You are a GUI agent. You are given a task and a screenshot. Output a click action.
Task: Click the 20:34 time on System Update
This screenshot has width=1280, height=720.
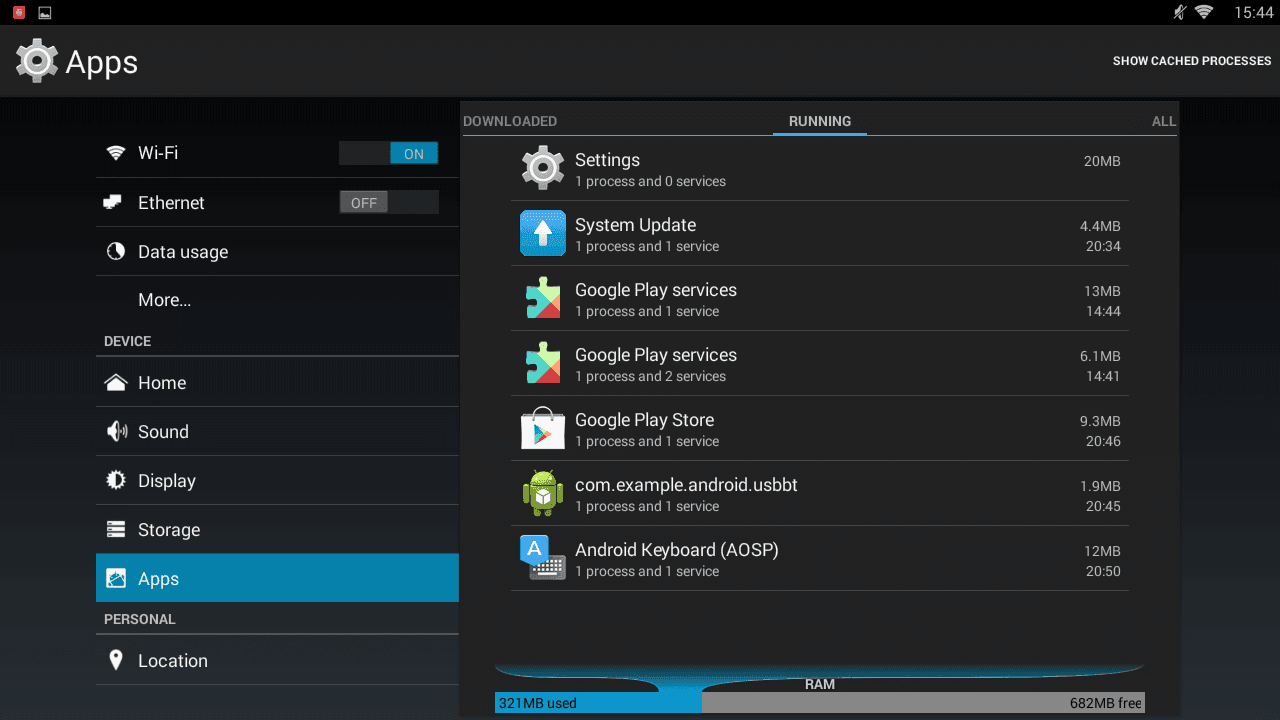[x=1103, y=246]
